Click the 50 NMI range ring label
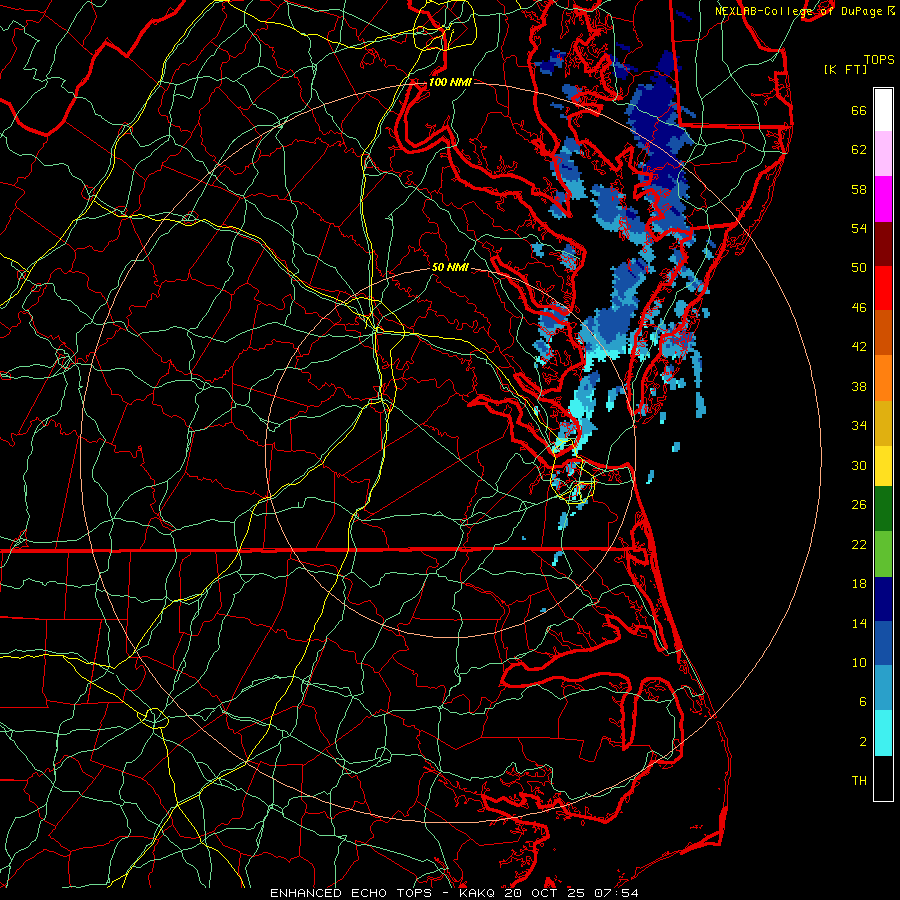The image size is (900, 900). [450, 267]
